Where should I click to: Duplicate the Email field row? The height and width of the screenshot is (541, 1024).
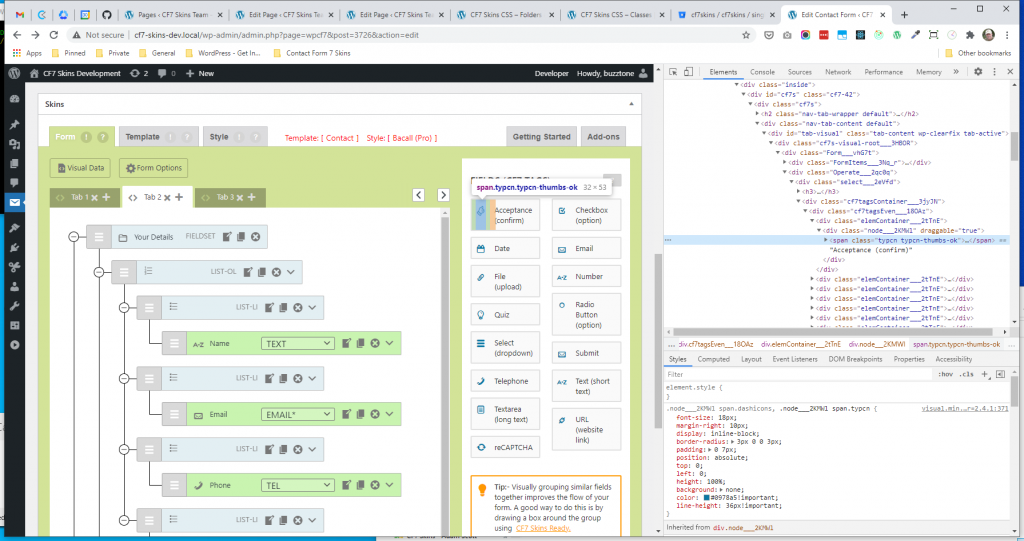pyautogui.click(x=360, y=414)
